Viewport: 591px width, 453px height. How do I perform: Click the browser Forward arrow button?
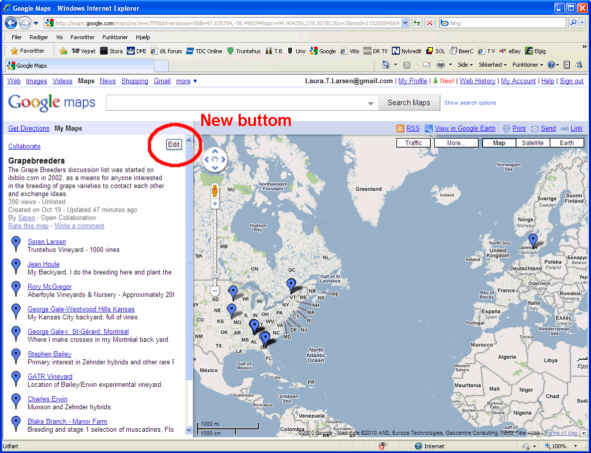25,23
